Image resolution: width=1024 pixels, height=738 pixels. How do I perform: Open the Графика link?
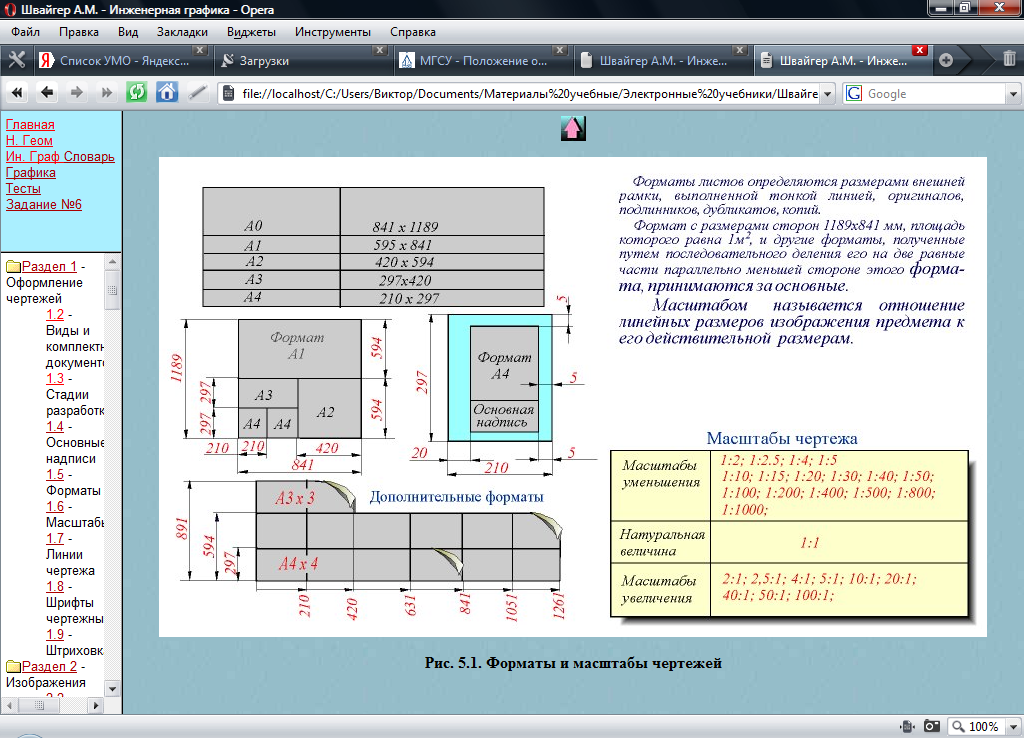[x=31, y=172]
